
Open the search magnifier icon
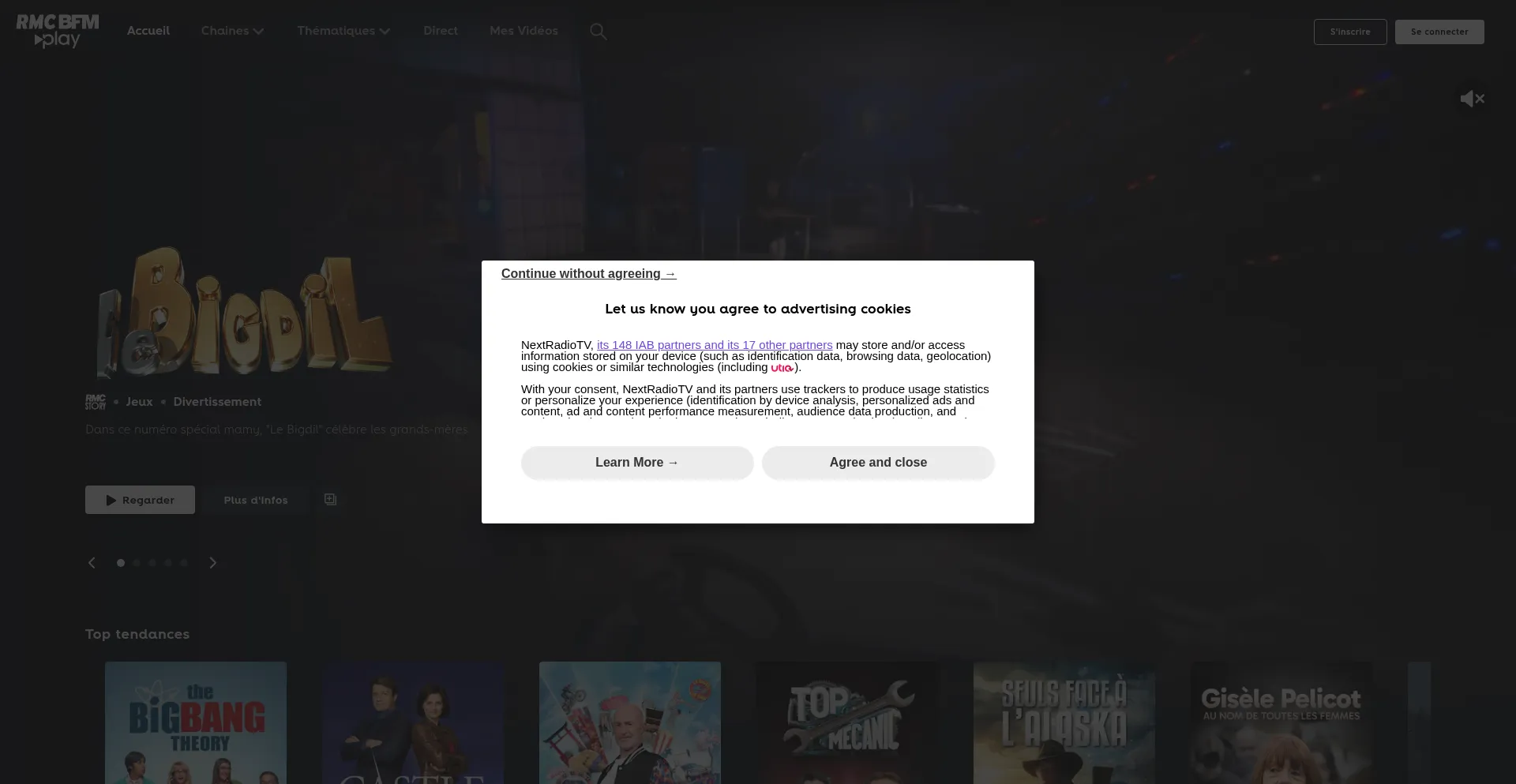(x=599, y=32)
